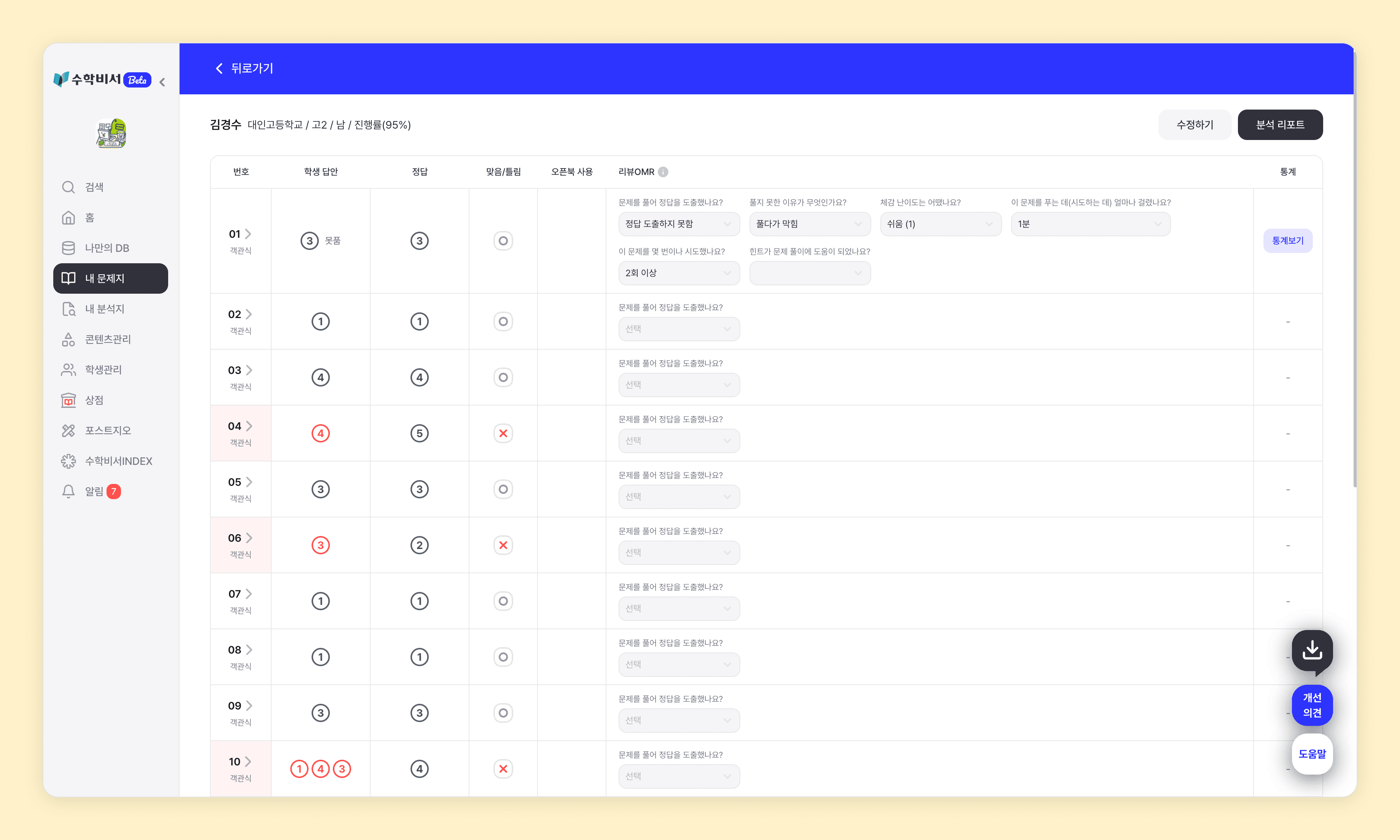The image size is (1400, 840).
Task: Click the 리뷰OMR info icon
Action: [x=663, y=172]
